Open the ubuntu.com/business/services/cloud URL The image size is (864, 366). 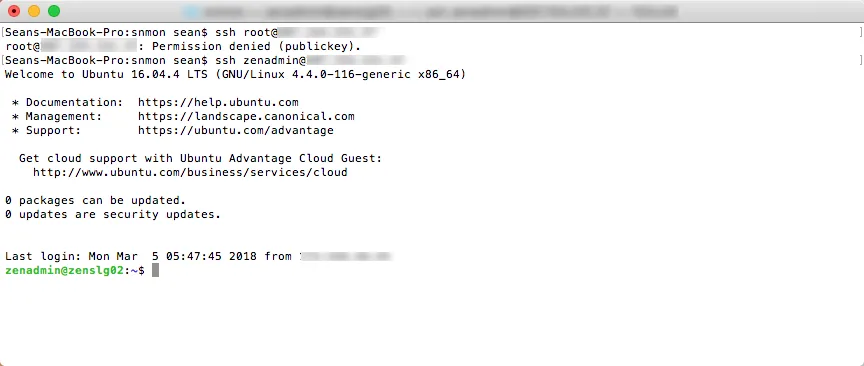tap(190, 173)
